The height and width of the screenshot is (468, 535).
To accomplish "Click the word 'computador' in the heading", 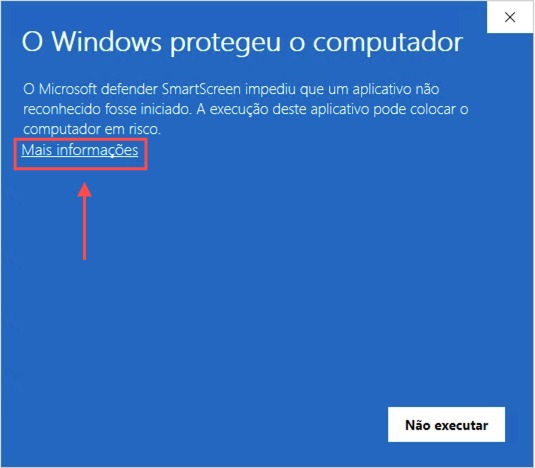I will (388, 43).
